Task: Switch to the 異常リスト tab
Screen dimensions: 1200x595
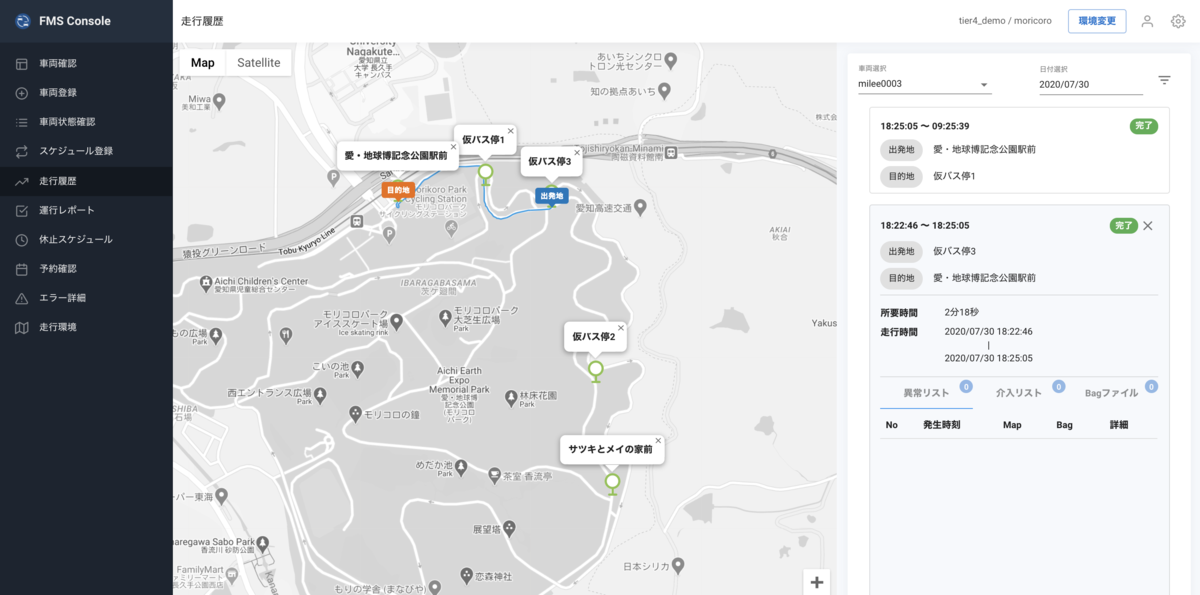Action: coord(926,393)
